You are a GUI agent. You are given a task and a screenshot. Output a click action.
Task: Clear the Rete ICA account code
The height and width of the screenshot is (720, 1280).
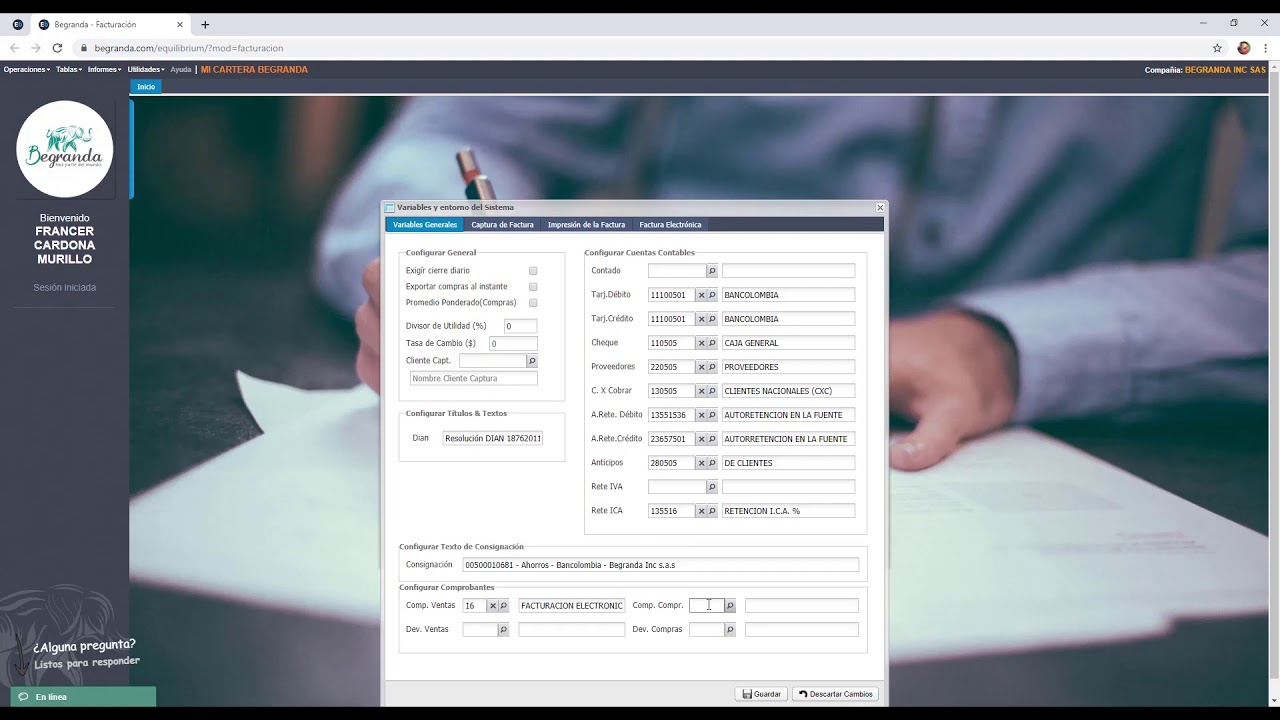click(x=701, y=511)
